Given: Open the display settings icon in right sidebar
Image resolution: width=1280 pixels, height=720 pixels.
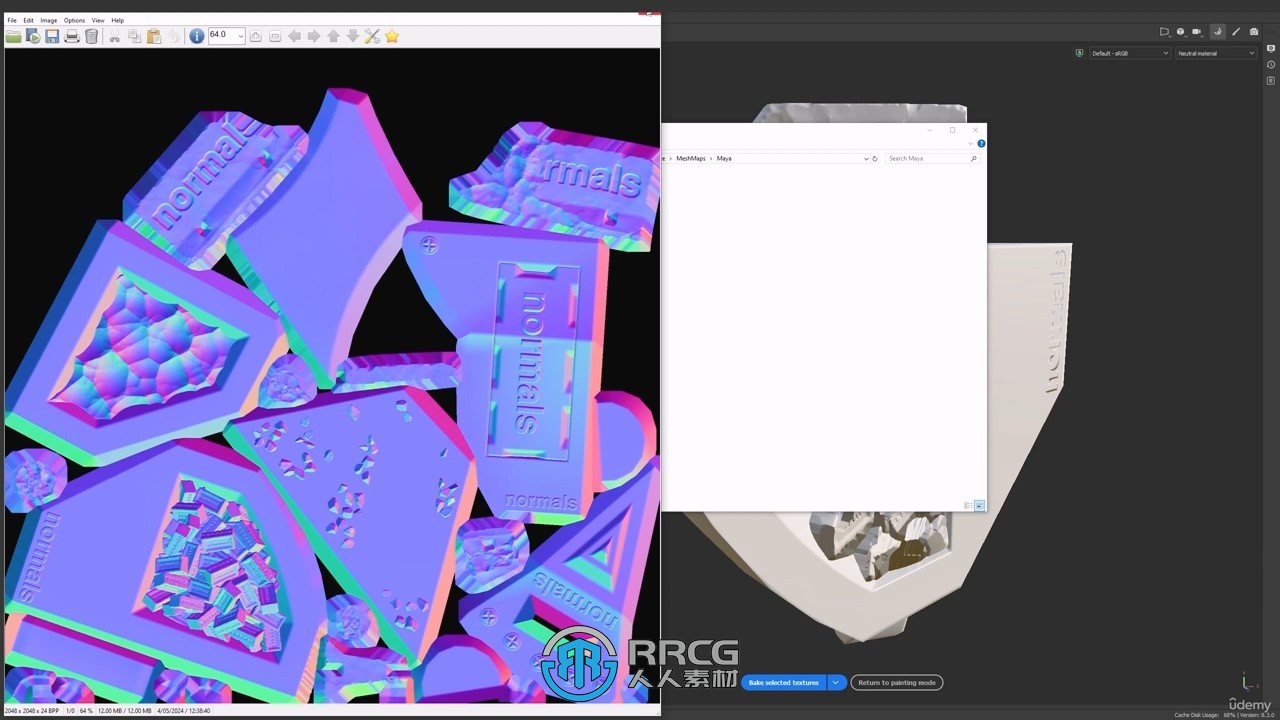Looking at the screenshot, I should [1271, 48].
